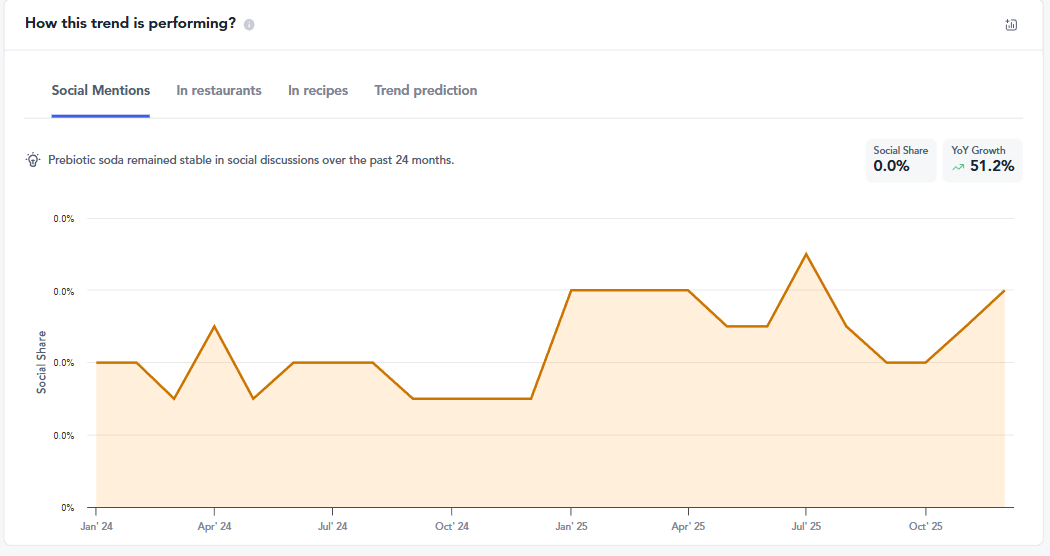The width and height of the screenshot is (1050, 556).
Task: Click the Jan' 25 x-axis label
Action: (x=570, y=526)
